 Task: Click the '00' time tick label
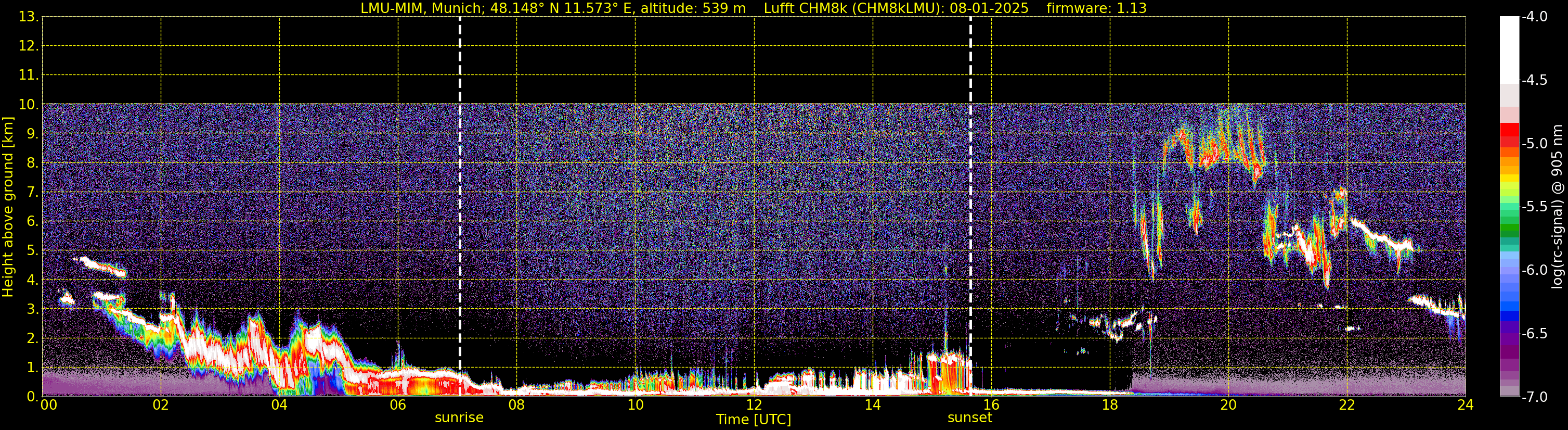click(x=49, y=406)
